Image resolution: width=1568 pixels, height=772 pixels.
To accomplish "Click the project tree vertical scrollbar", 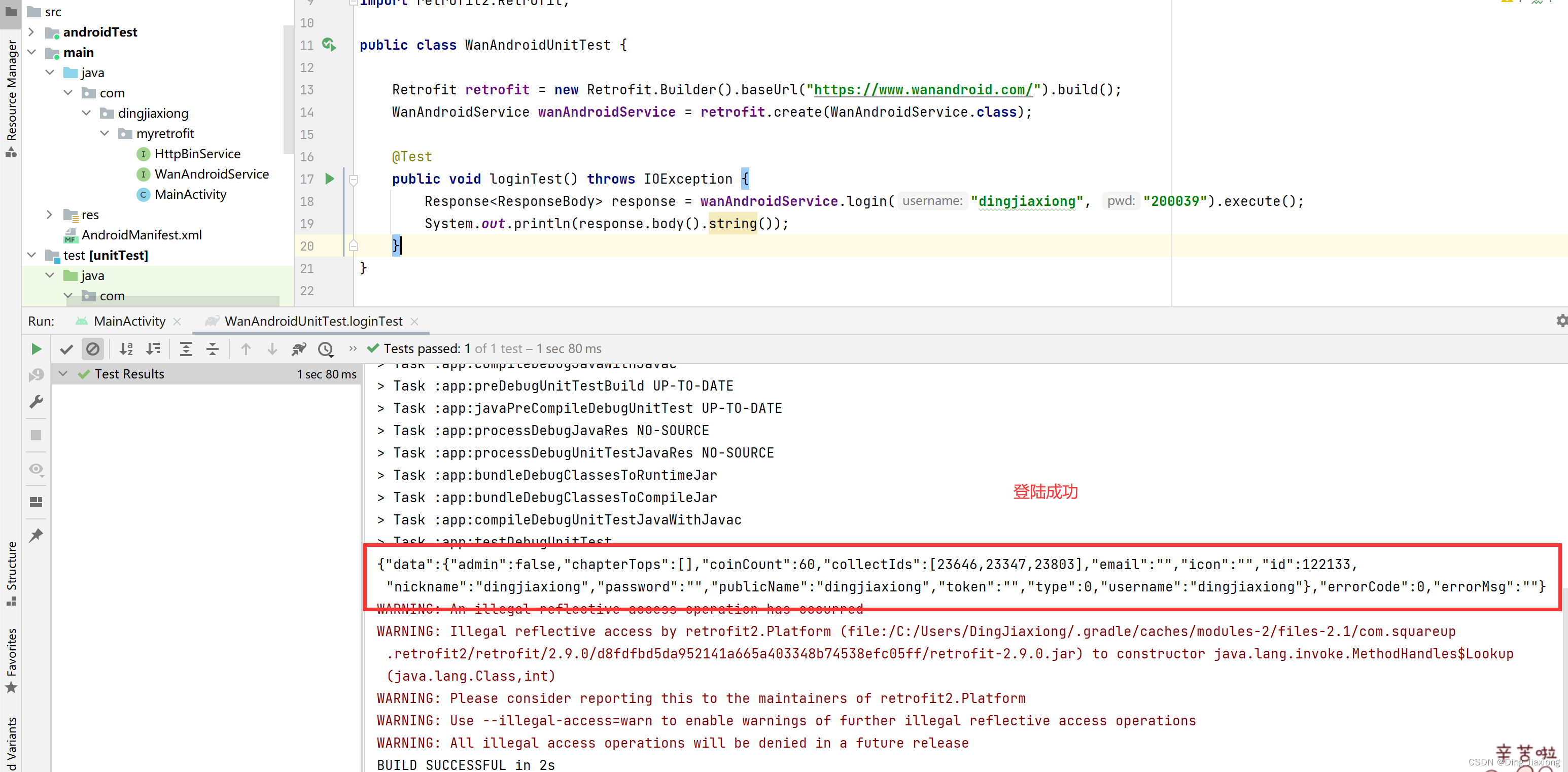I will click(289, 90).
